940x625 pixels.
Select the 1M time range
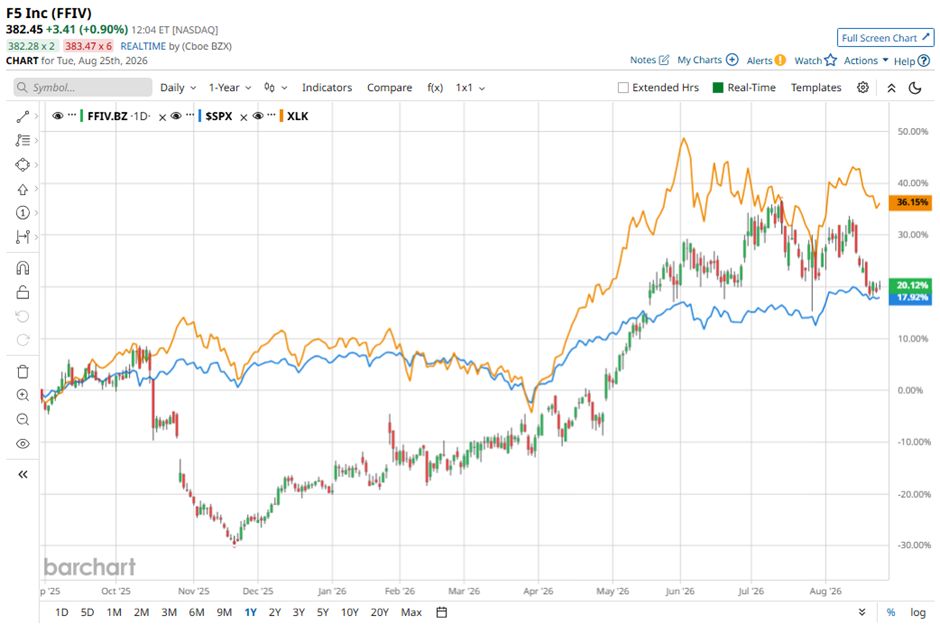[114, 612]
